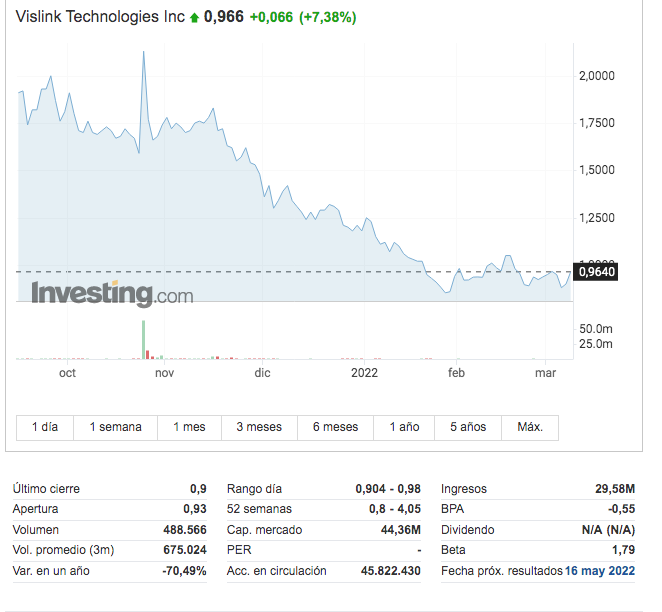Click the 25.0m volume axis label
The height and width of the screenshot is (612, 662).
pyautogui.click(x=596, y=344)
